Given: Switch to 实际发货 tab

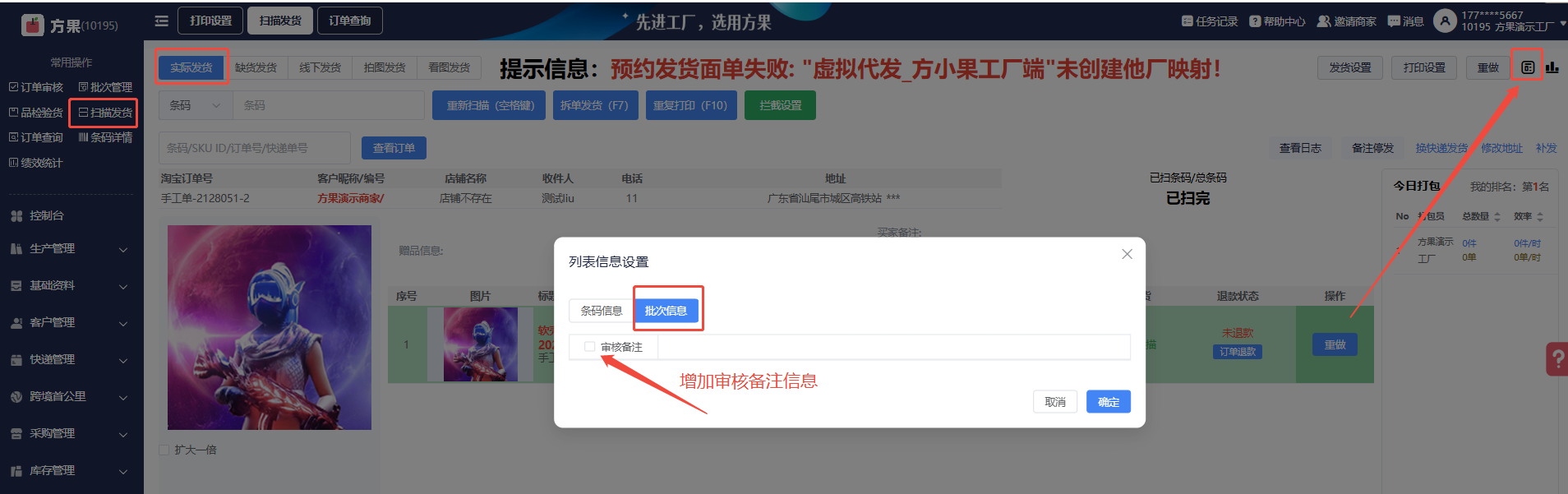Looking at the screenshot, I should click(x=191, y=67).
